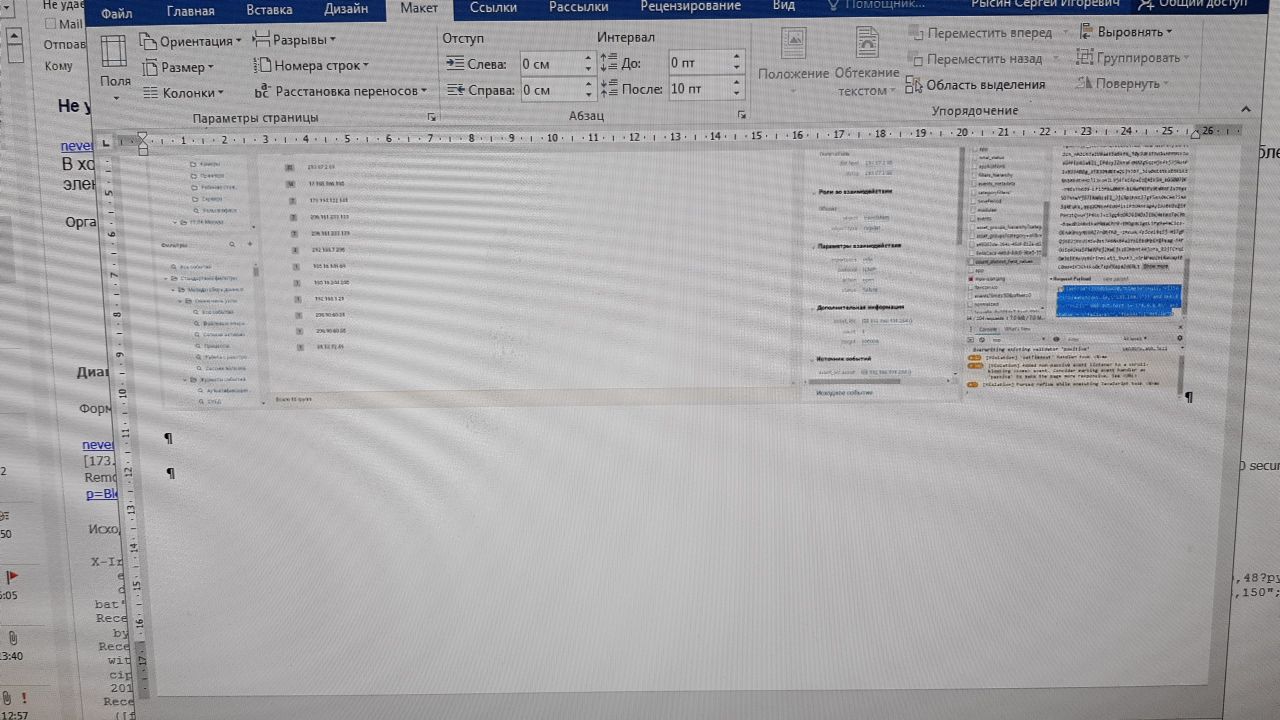Image resolution: width=1280 pixels, height=720 pixels.
Task: Click the Повернуть rotate icon
Action: 1086,84
